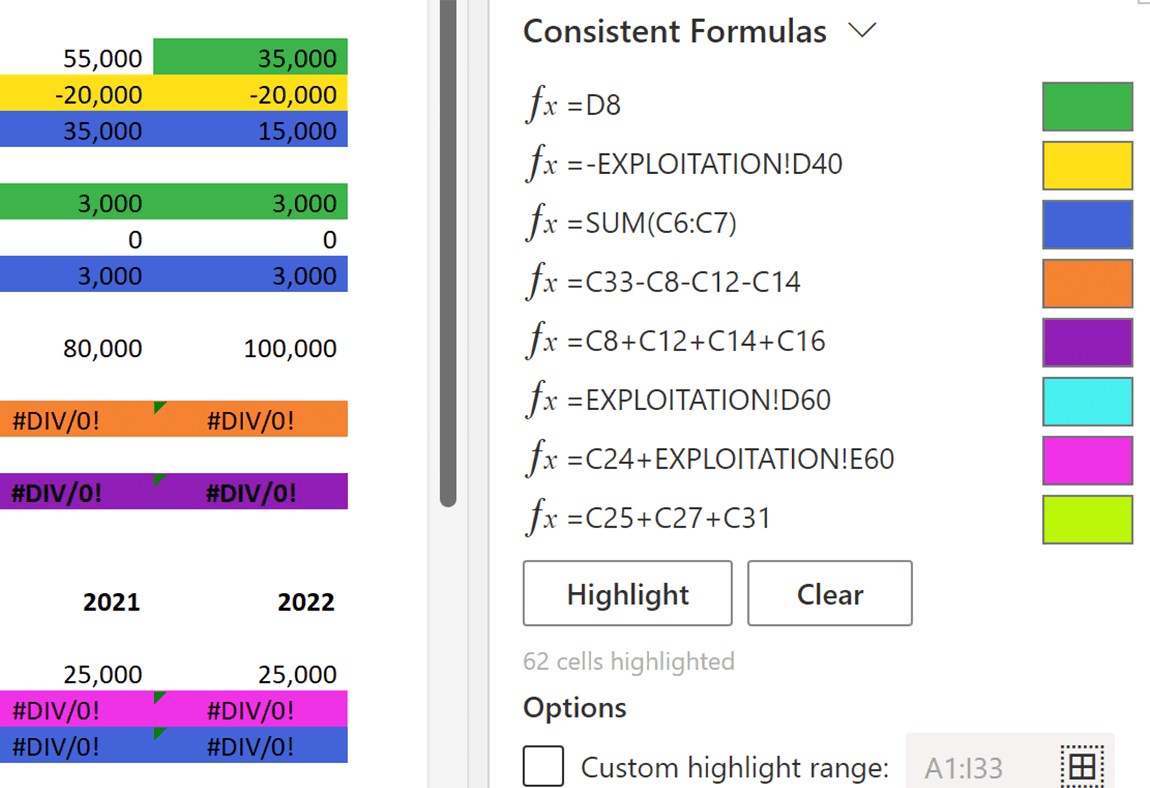The width and height of the screenshot is (1150, 788).
Task: Click the custom range field showing A1:I33
Action: pos(978,767)
